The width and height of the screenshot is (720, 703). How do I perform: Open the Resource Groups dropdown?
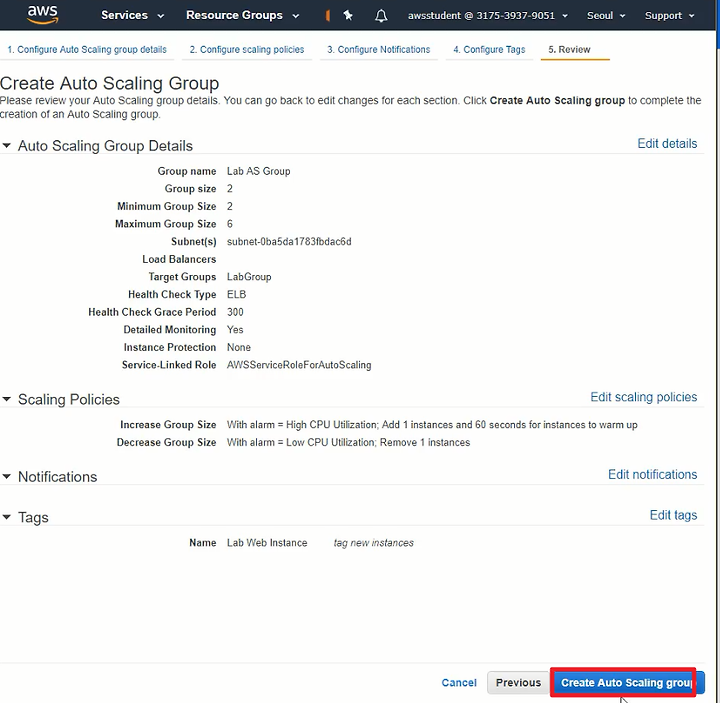pos(242,15)
